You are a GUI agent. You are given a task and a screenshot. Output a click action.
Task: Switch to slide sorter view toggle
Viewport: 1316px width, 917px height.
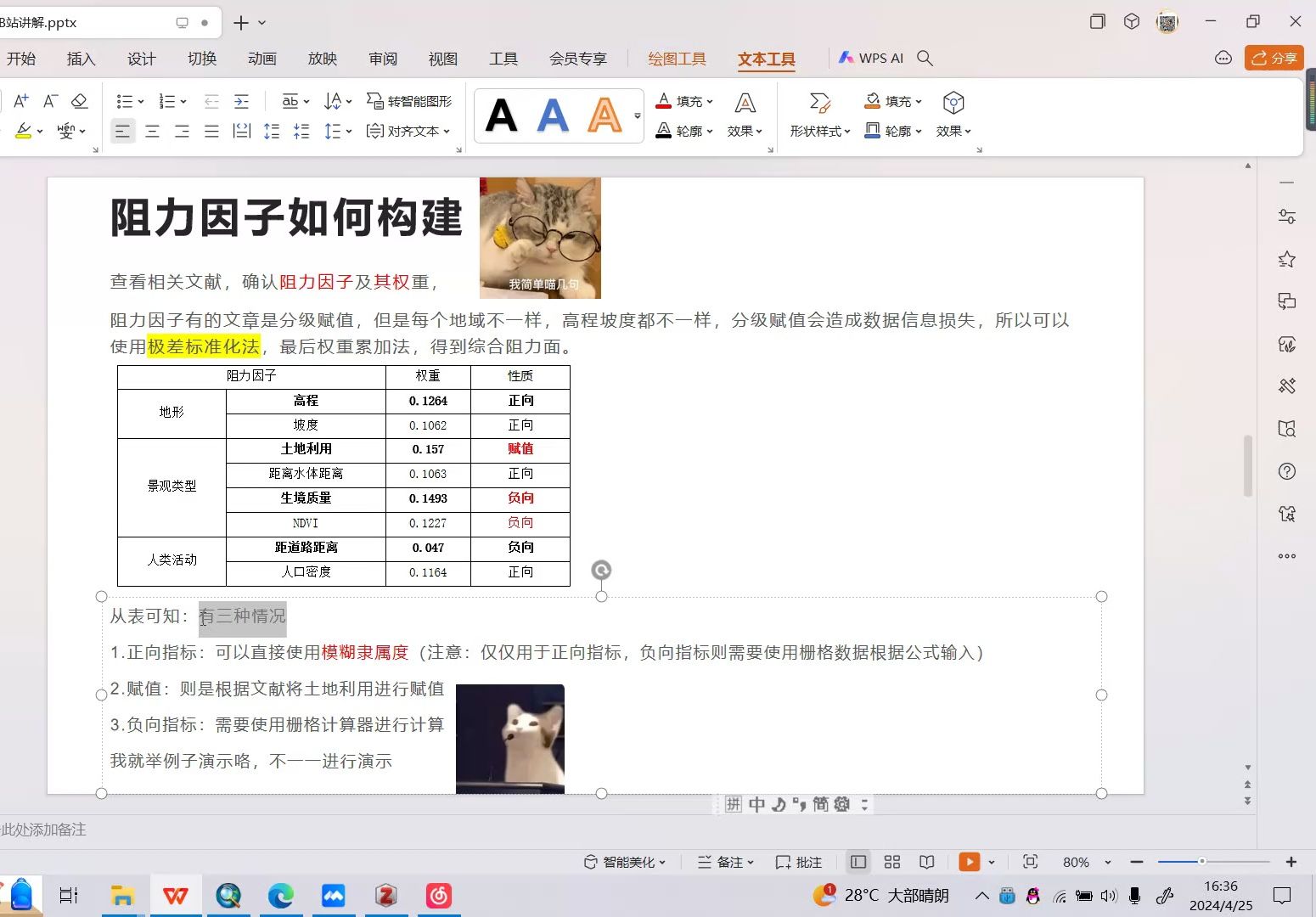click(x=891, y=862)
